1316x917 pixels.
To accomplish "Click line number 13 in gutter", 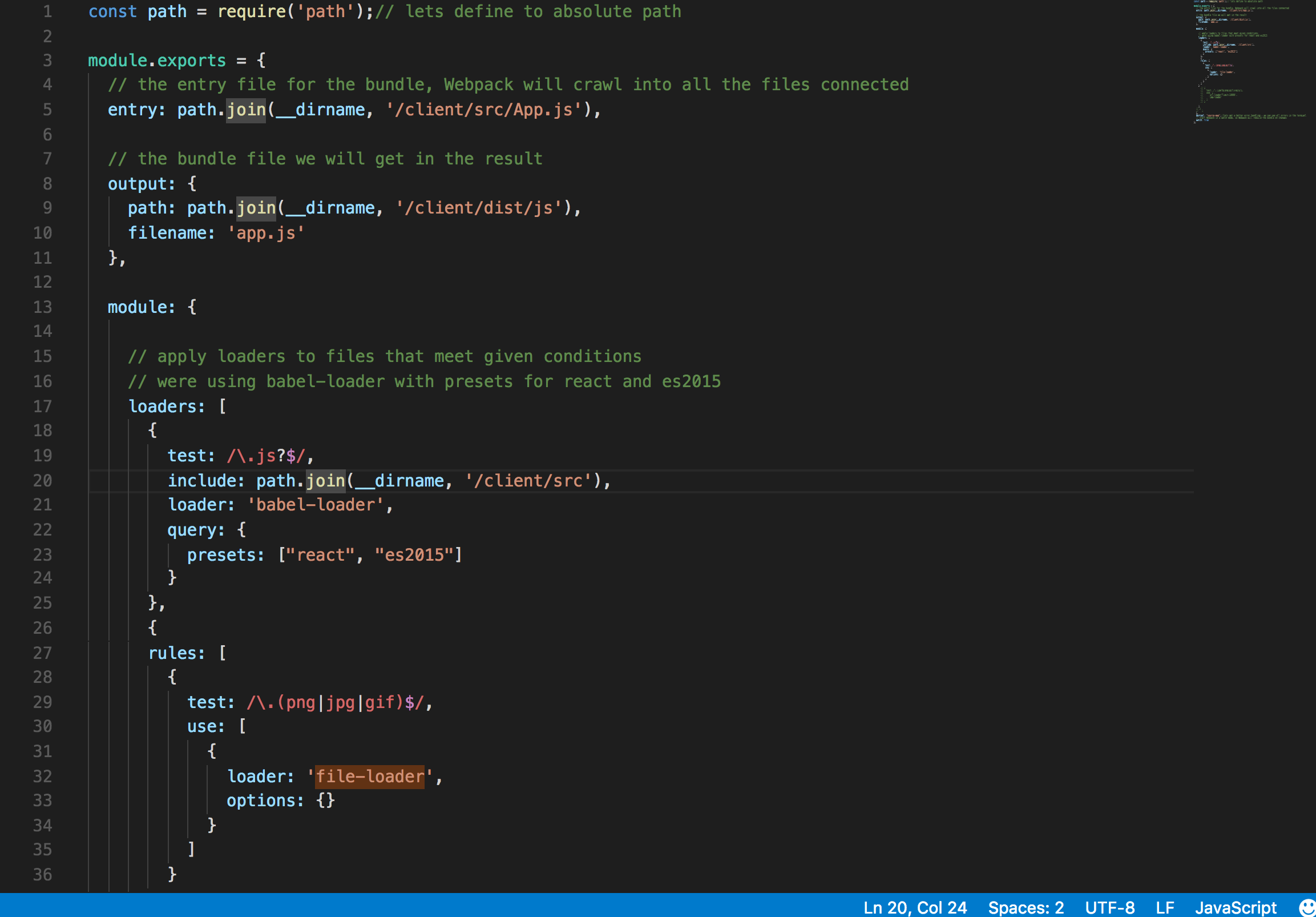I will tap(42, 307).
